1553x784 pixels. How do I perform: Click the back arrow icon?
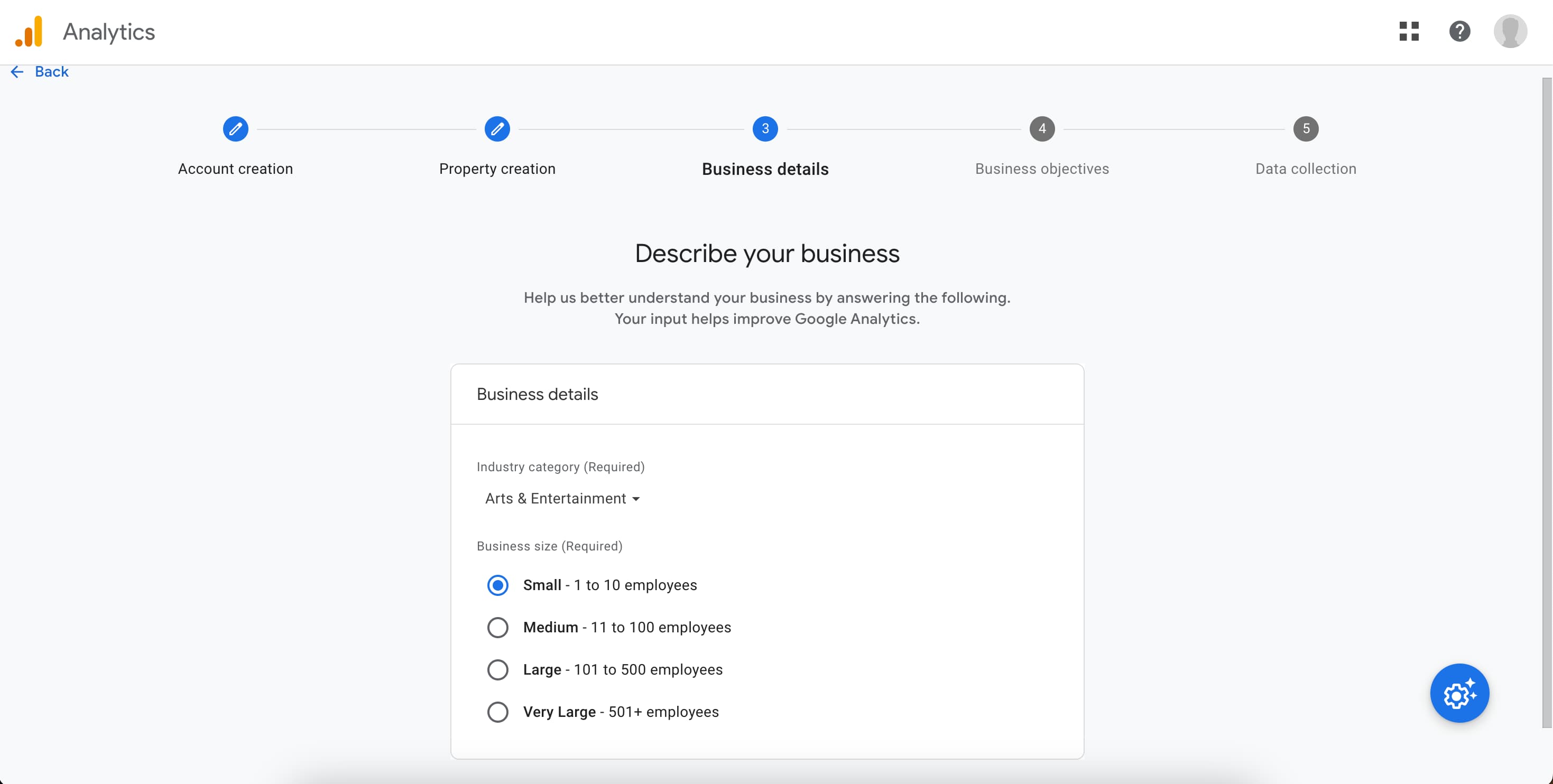pyautogui.click(x=17, y=72)
